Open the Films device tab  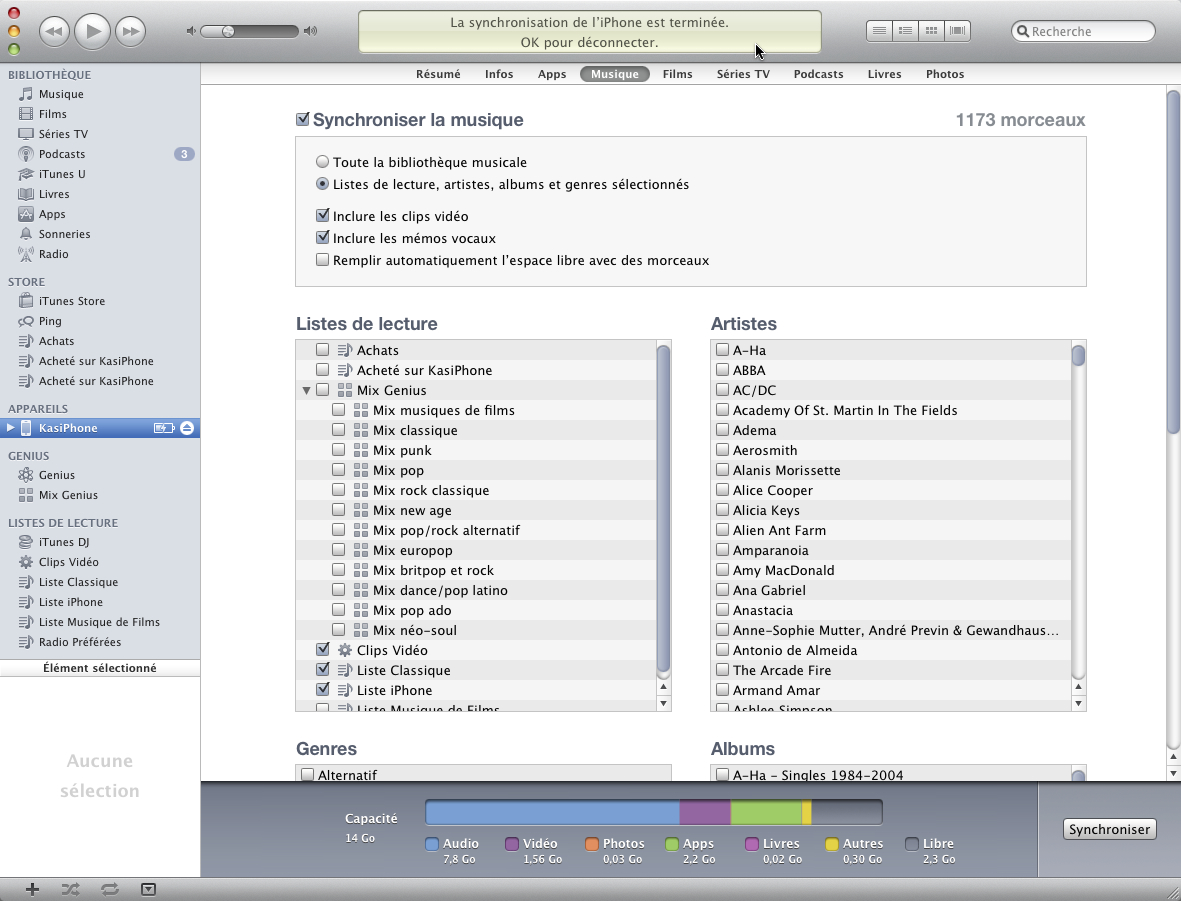[x=677, y=74]
